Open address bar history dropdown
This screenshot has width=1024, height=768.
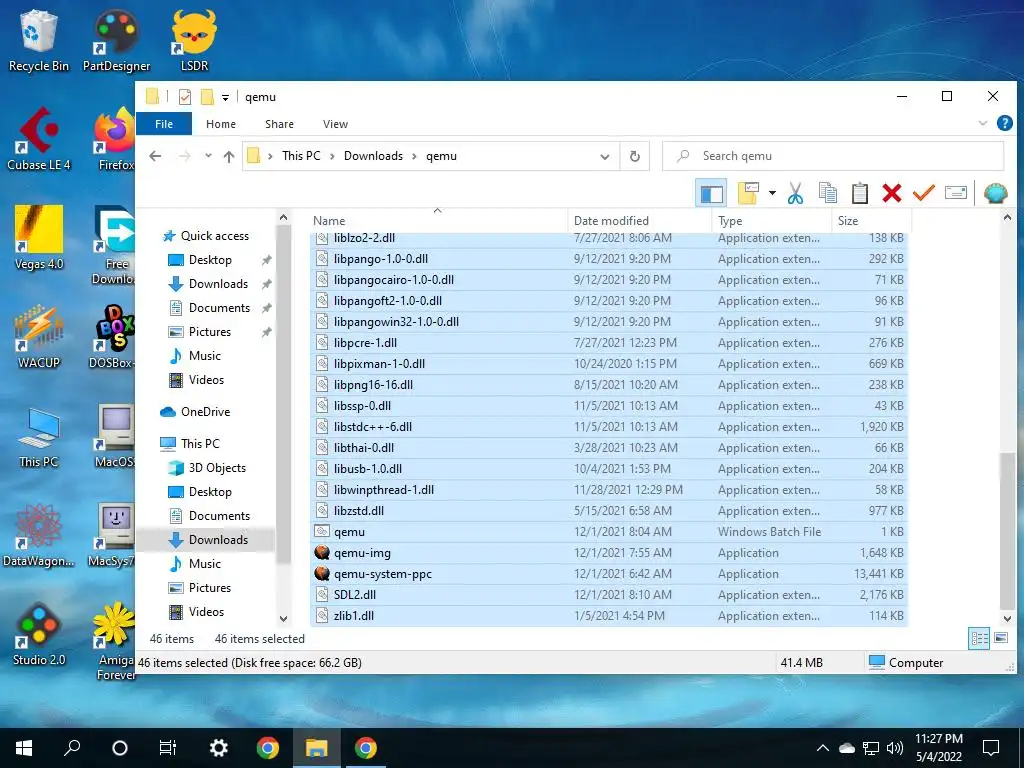(x=605, y=157)
